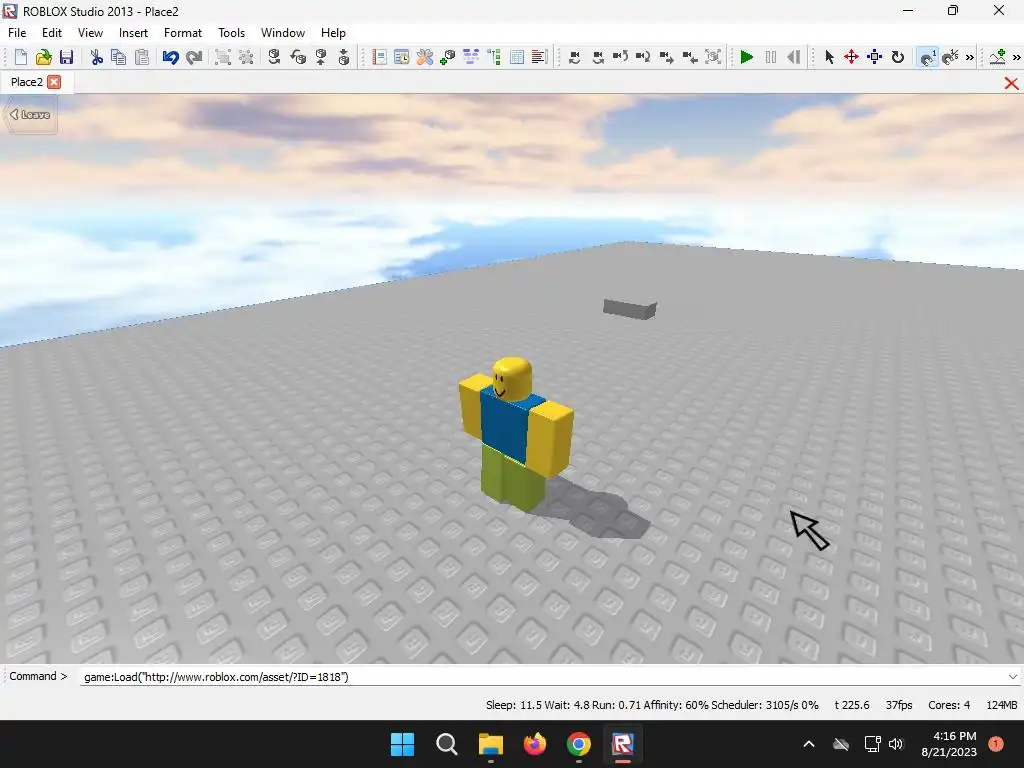Image resolution: width=1024 pixels, height=768 pixels.
Task: Click the Insert object cube-plus icon
Action: pos(448,57)
